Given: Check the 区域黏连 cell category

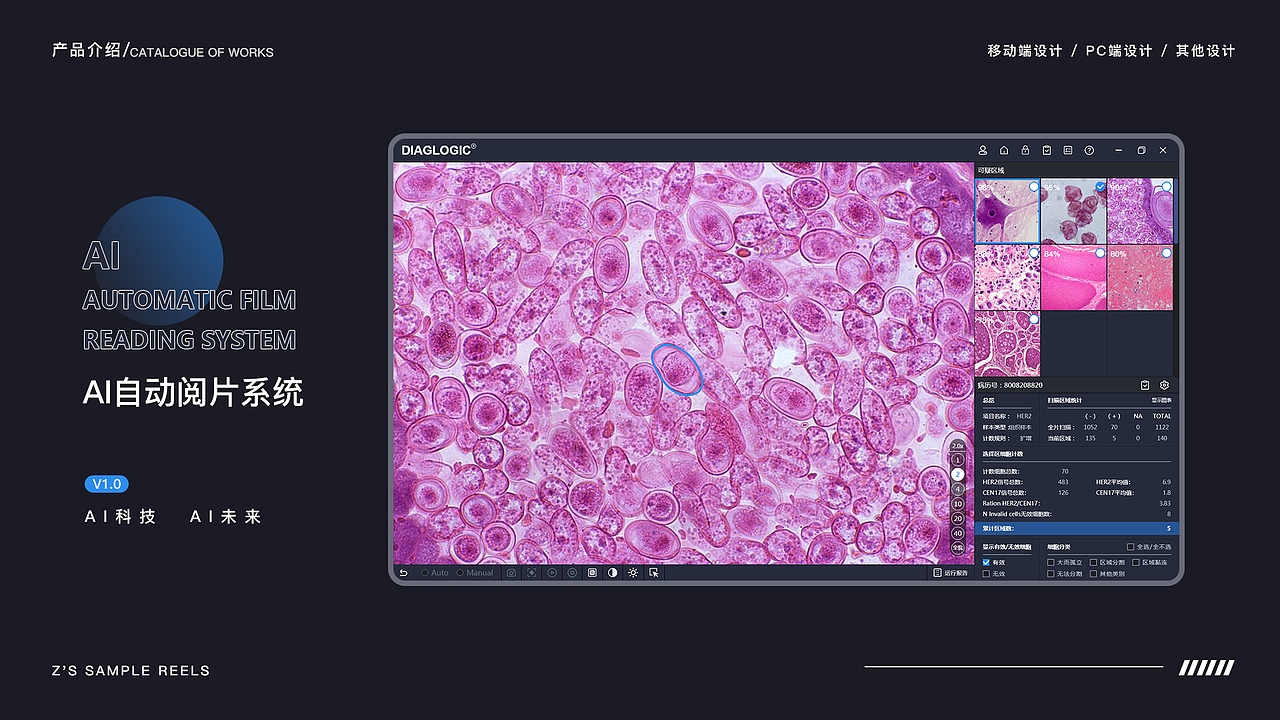Looking at the screenshot, I should tap(1135, 562).
